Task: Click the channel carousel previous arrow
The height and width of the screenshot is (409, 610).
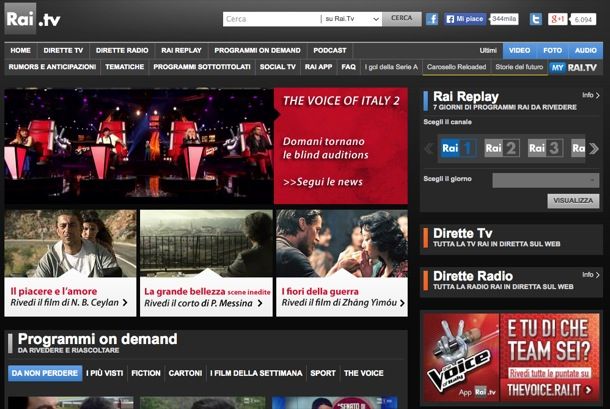Action: [x=429, y=148]
